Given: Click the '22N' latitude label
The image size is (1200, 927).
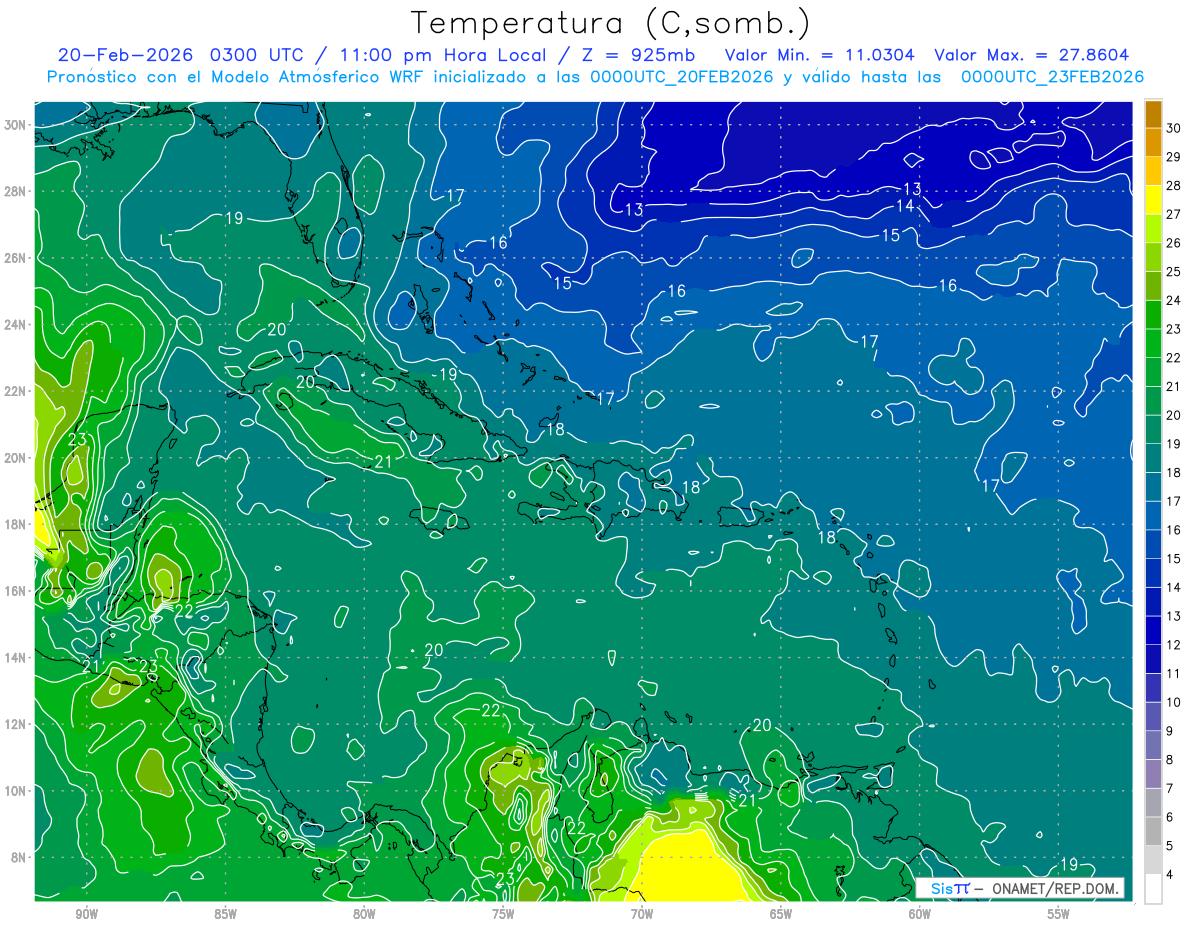Looking at the screenshot, I should point(15,391).
